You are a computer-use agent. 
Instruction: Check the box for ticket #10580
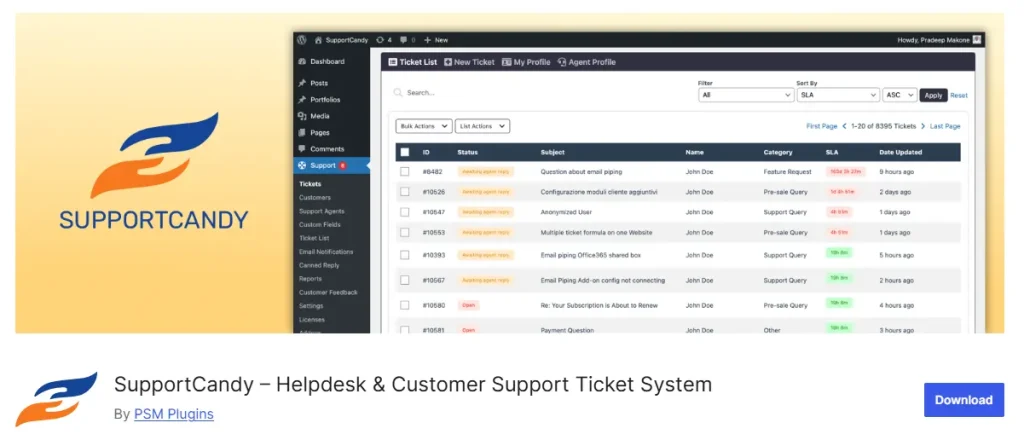405,305
